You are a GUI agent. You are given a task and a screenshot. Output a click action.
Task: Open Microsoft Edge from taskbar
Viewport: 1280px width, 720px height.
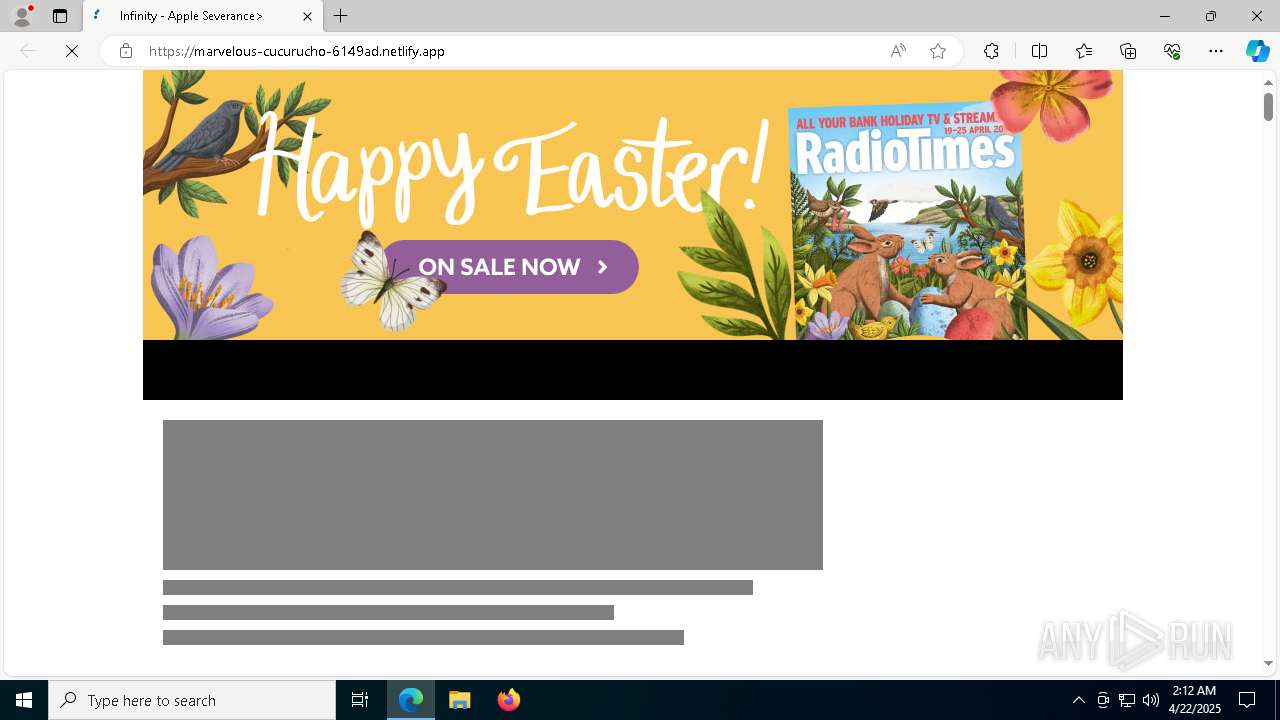(411, 700)
